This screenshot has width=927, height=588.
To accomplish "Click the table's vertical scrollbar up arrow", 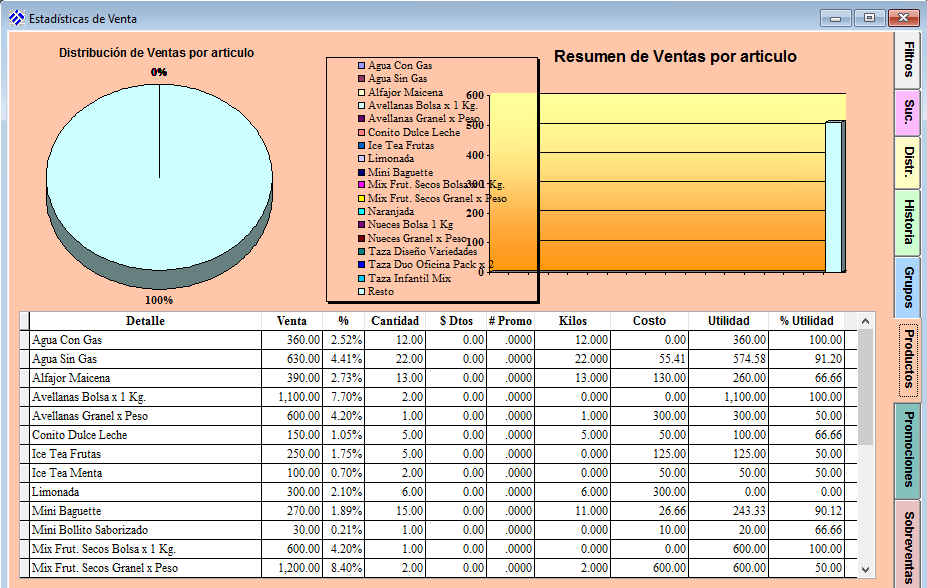I will (x=865, y=321).
